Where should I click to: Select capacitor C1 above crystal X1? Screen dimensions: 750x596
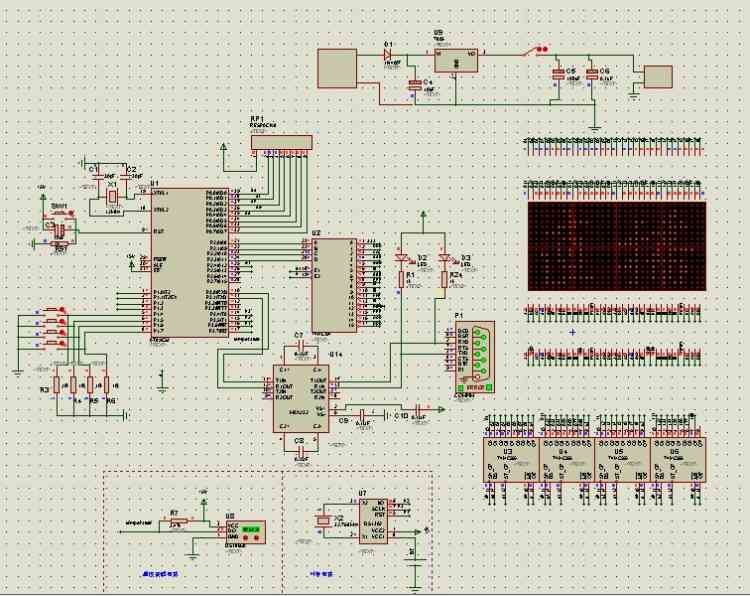click(x=98, y=176)
